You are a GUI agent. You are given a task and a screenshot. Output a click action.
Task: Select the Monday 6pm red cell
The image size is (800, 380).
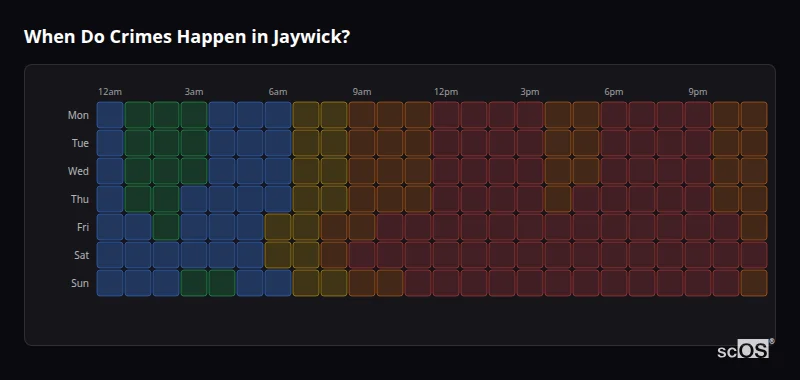(614, 115)
